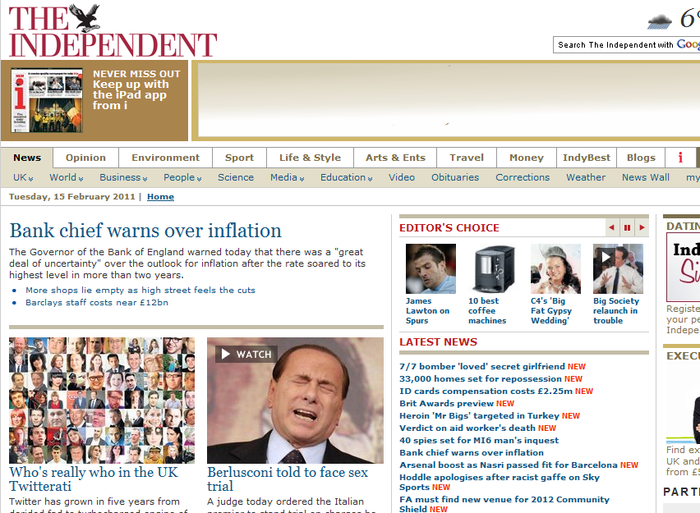The width and height of the screenshot is (700, 513).
Task: Open the Arts & Ents tab
Action: tap(395, 158)
